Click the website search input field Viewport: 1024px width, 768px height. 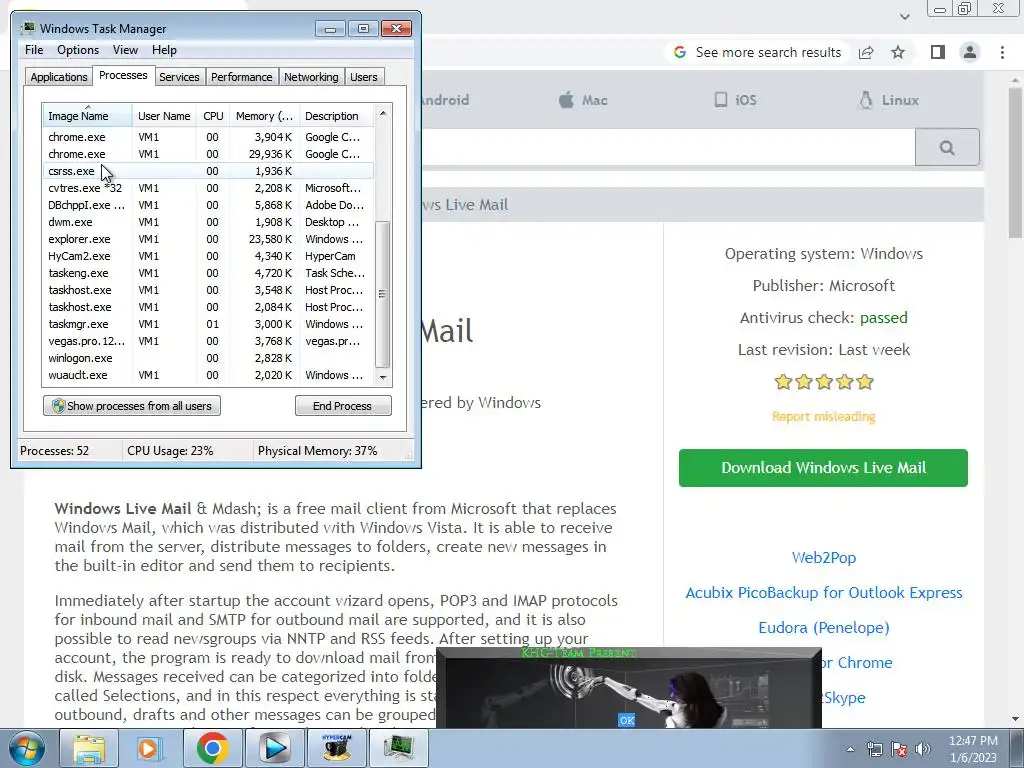click(x=668, y=147)
